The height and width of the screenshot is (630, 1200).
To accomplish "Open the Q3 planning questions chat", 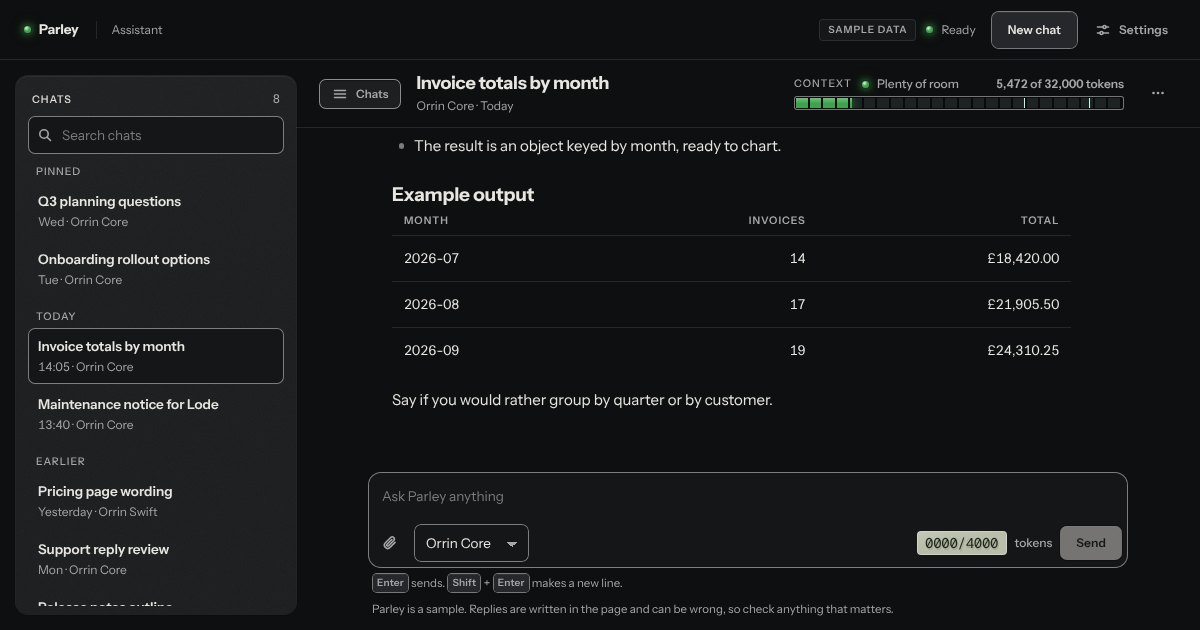I will (156, 210).
